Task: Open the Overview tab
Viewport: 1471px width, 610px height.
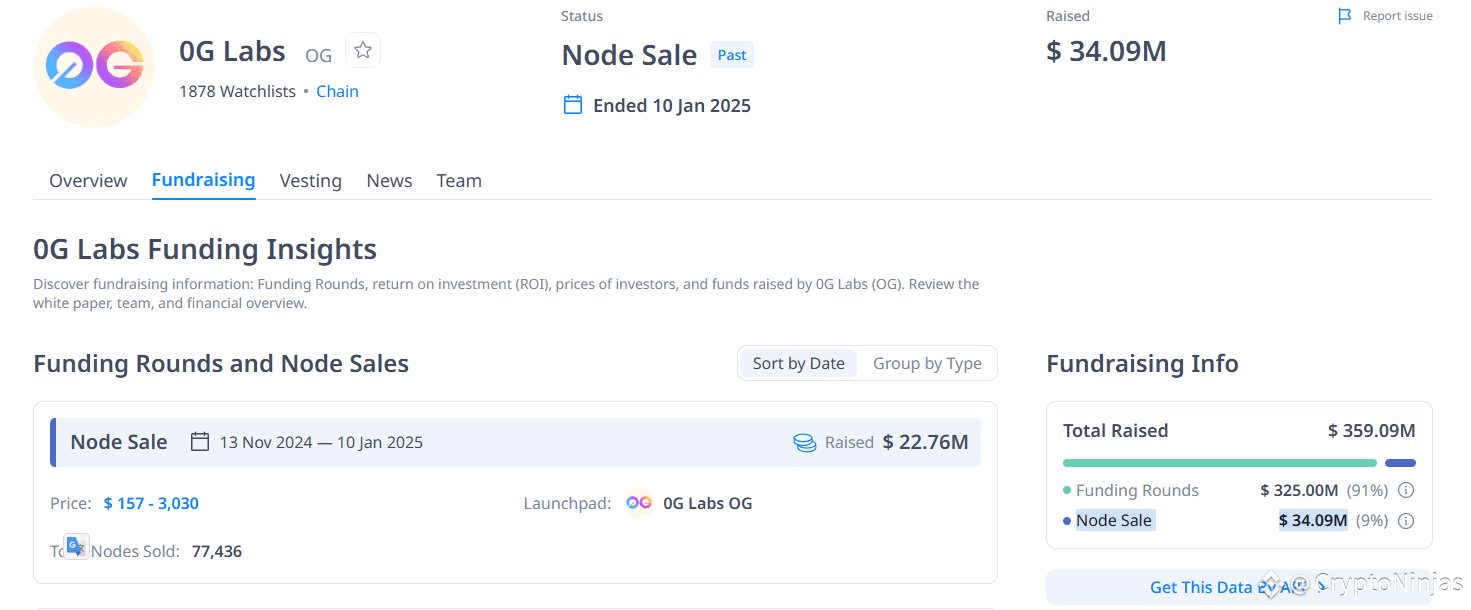Action: [x=88, y=181]
